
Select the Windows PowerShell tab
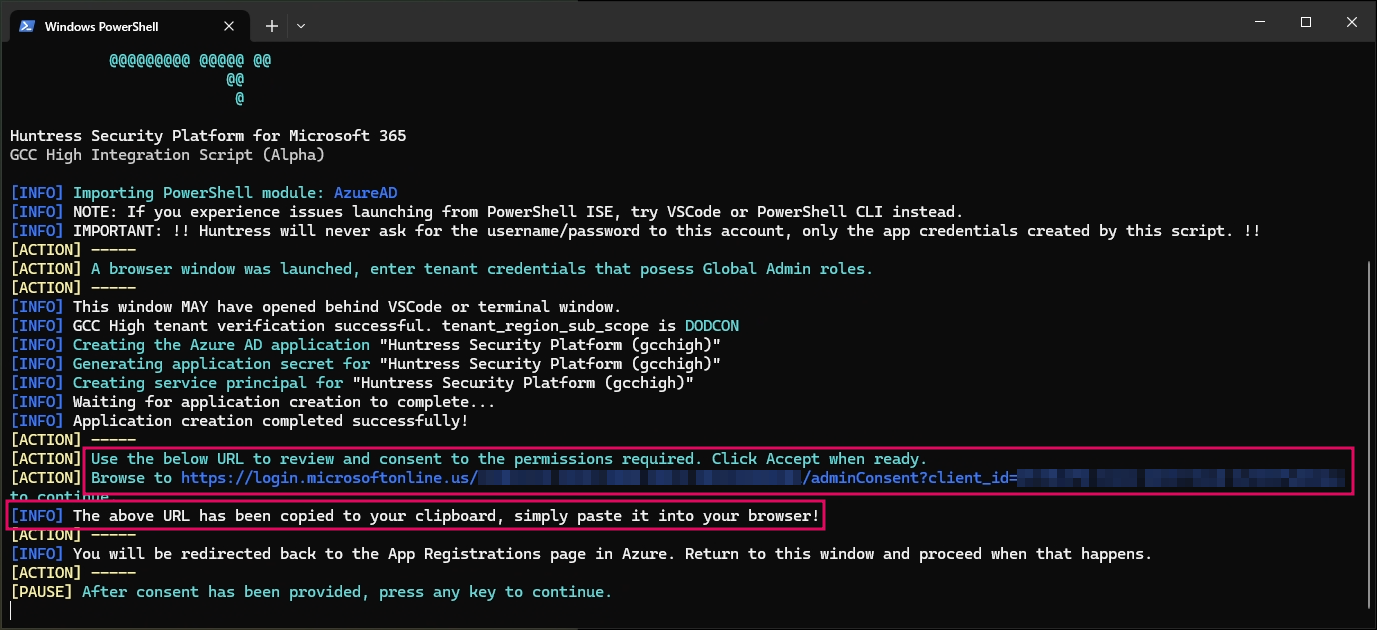pos(131,26)
